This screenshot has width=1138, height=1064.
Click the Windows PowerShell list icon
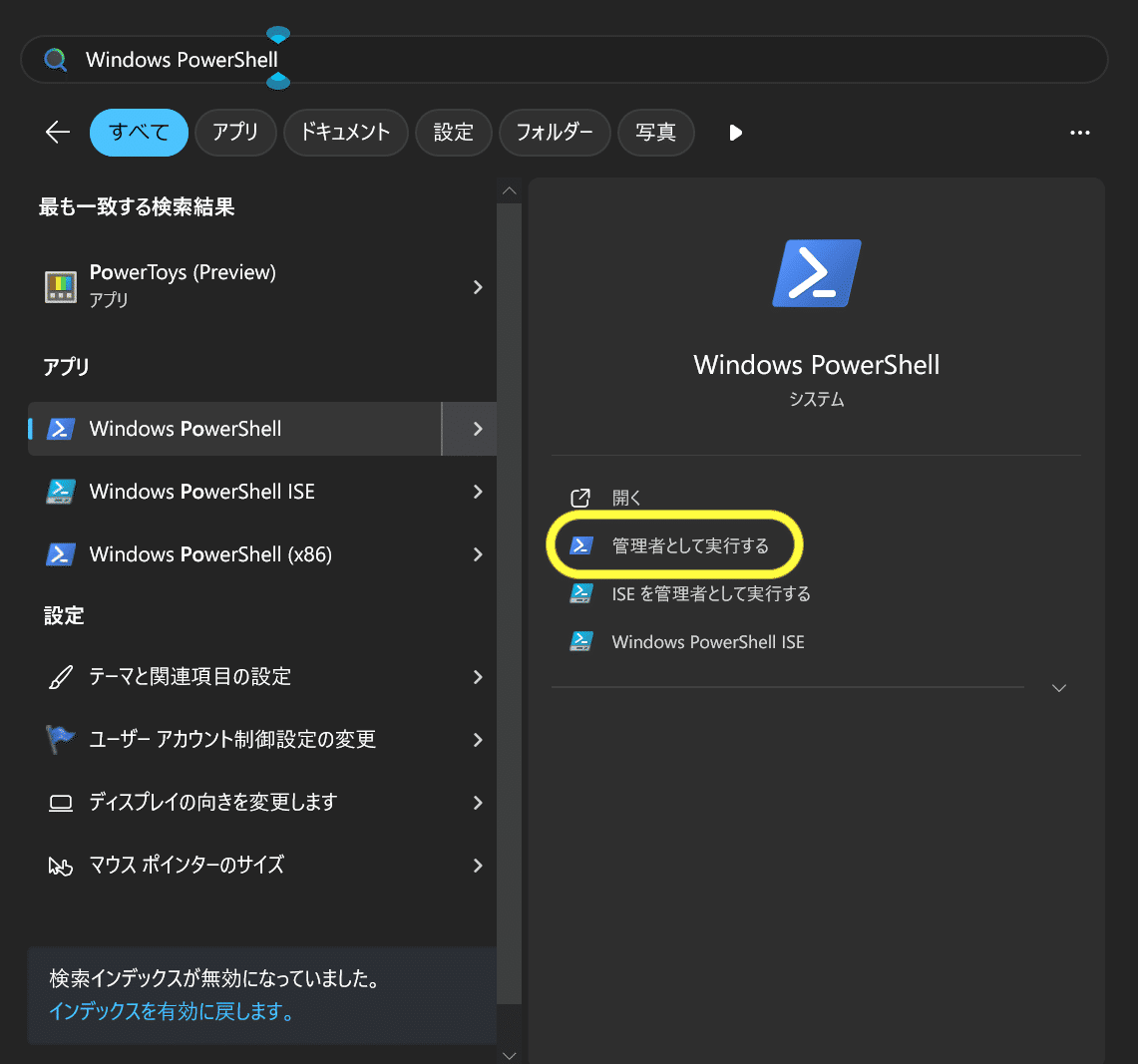(61, 429)
